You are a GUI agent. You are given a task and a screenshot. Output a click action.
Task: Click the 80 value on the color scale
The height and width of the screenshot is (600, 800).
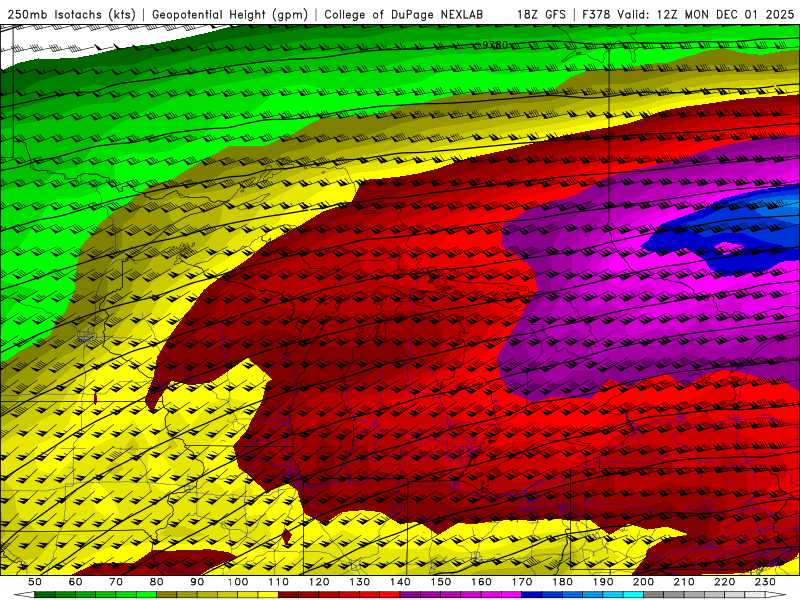156,582
